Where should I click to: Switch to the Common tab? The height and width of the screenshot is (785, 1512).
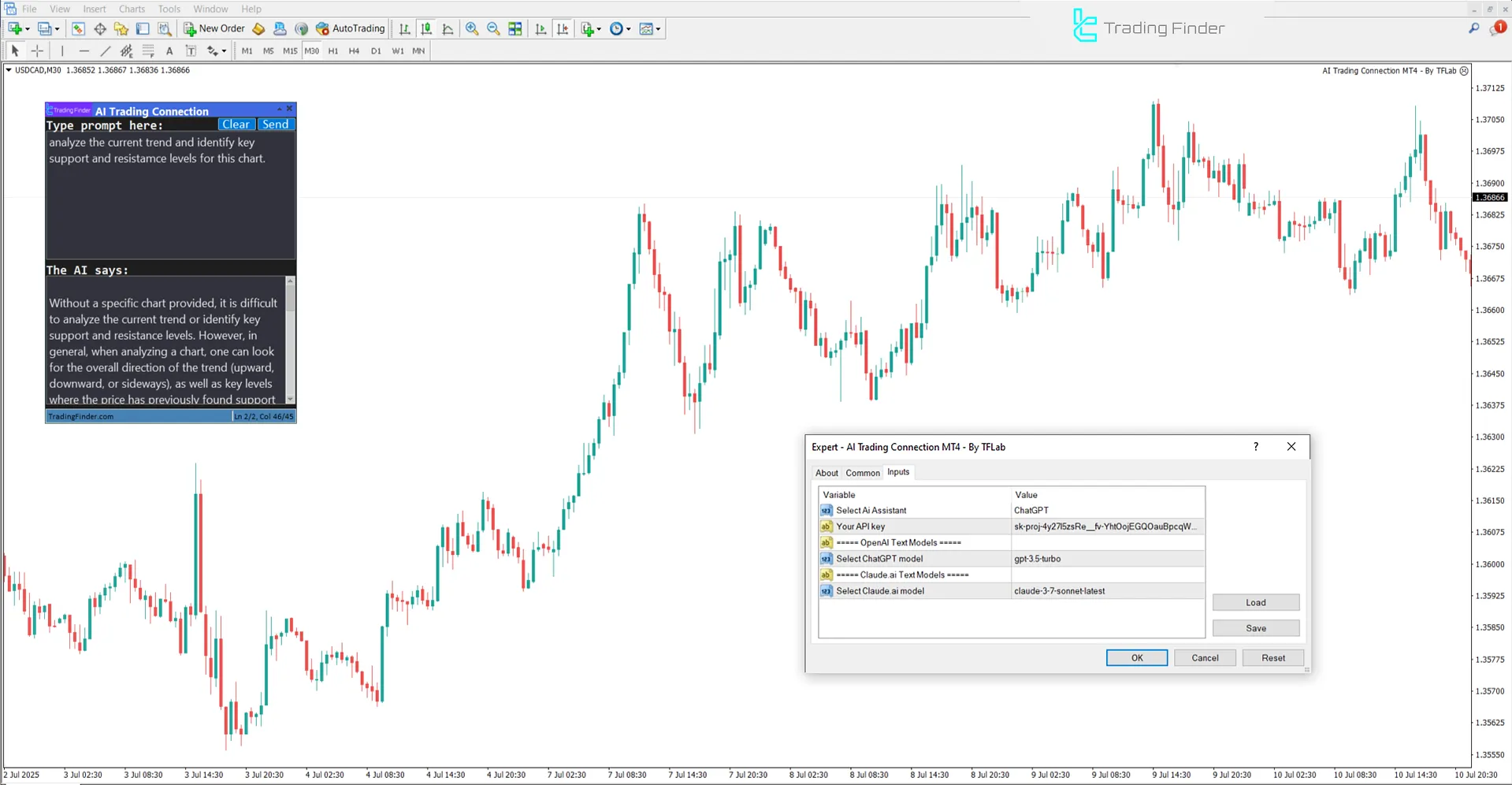point(862,472)
